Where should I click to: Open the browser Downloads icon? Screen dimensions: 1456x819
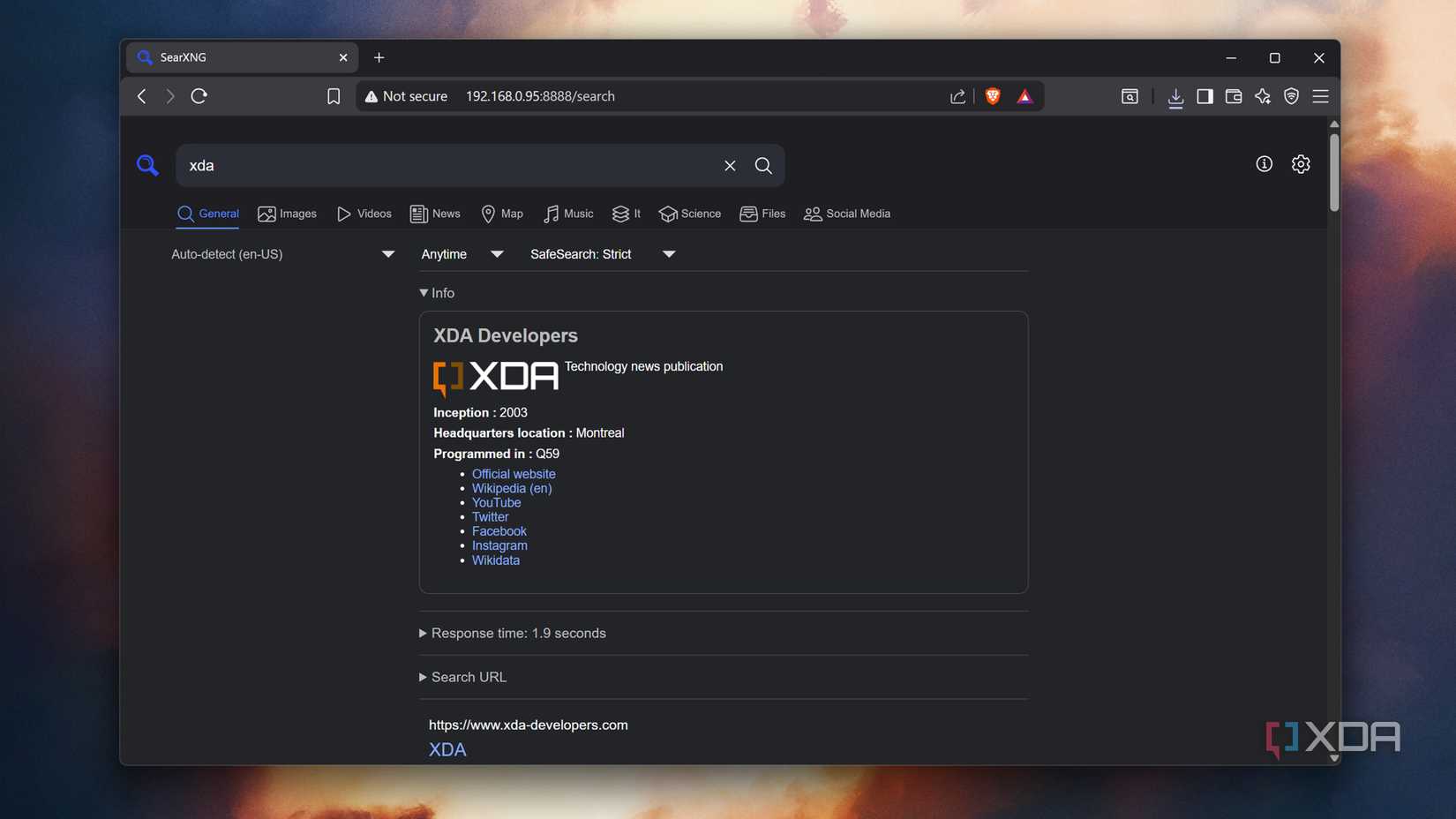(1175, 98)
